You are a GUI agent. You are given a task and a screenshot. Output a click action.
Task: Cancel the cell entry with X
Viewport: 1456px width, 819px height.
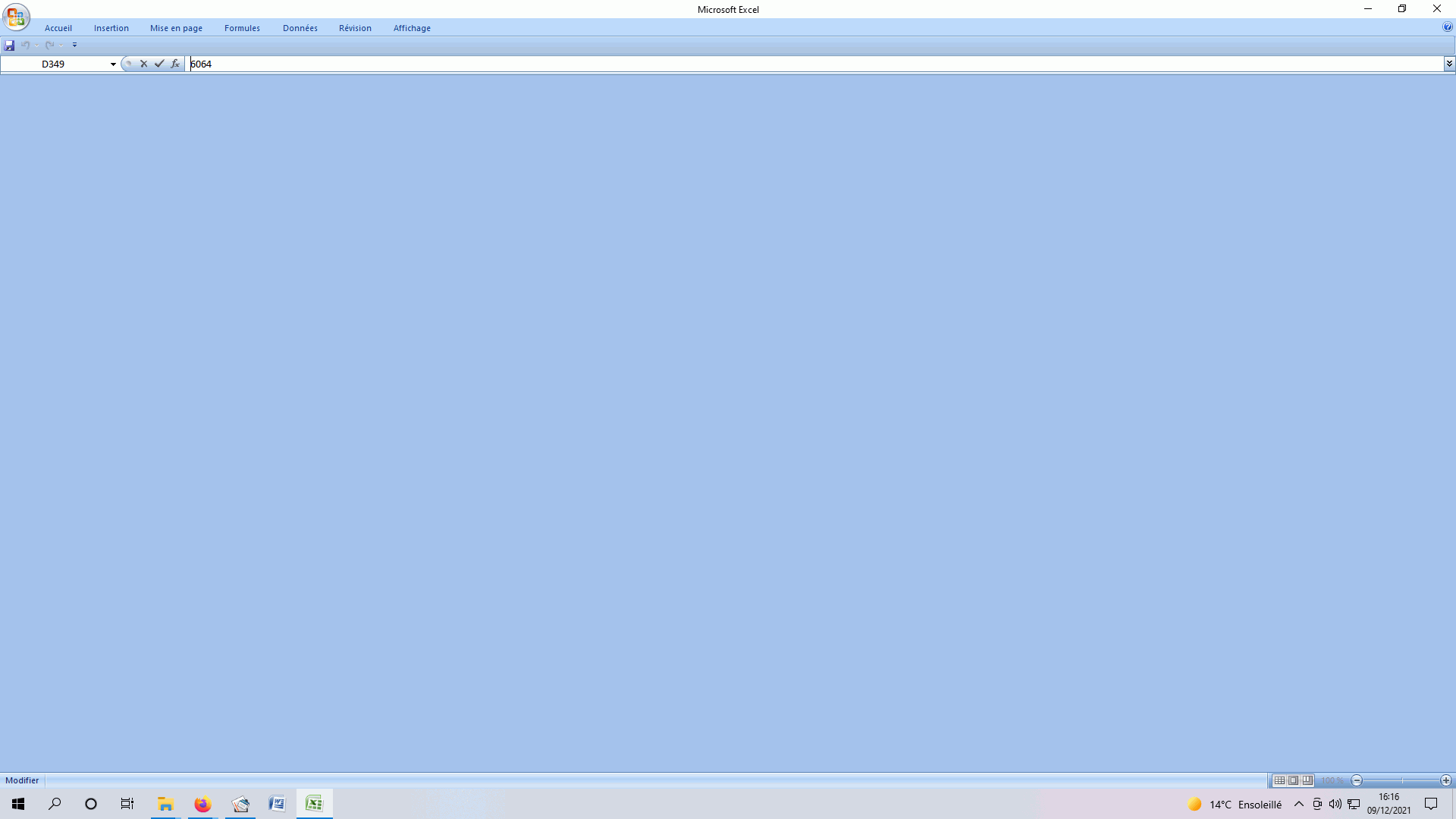143,64
